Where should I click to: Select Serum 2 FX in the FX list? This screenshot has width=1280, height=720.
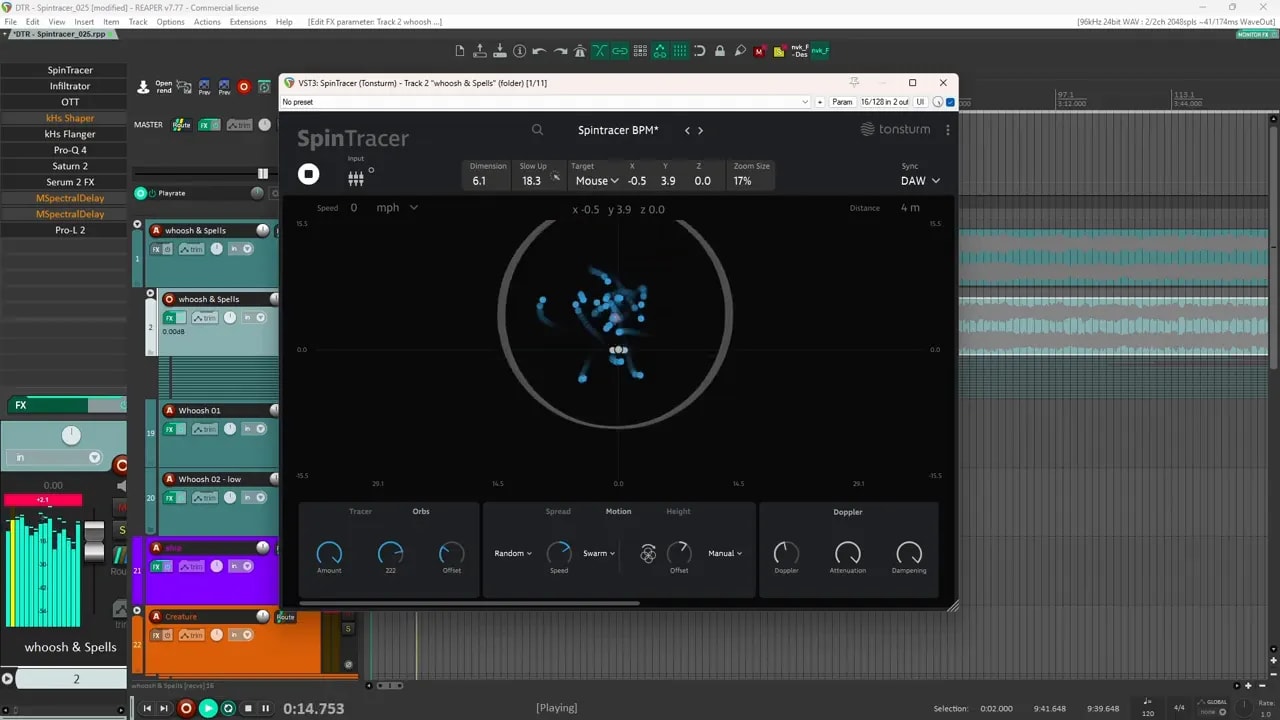[x=70, y=182]
